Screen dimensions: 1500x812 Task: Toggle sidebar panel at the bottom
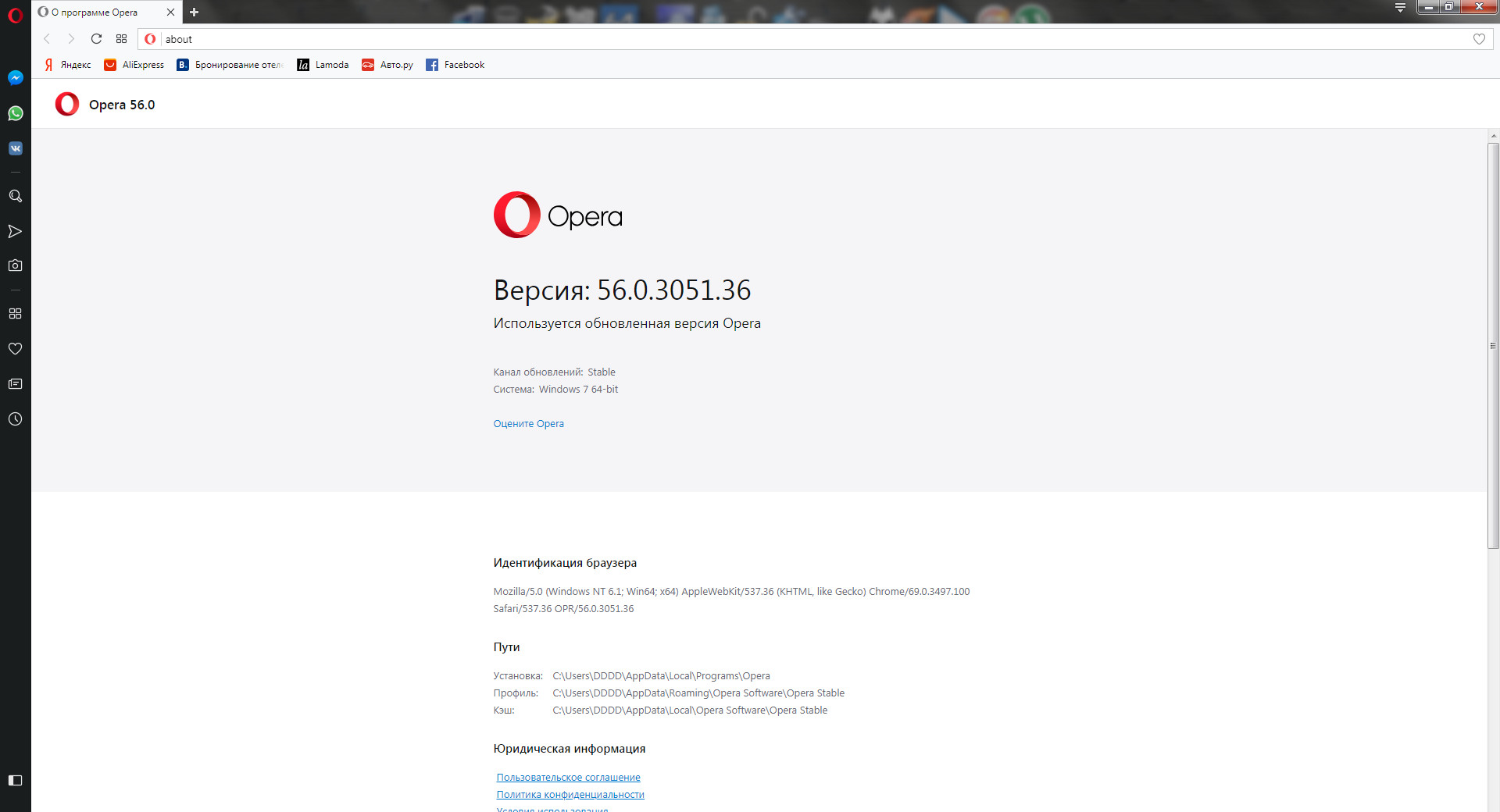(x=15, y=780)
